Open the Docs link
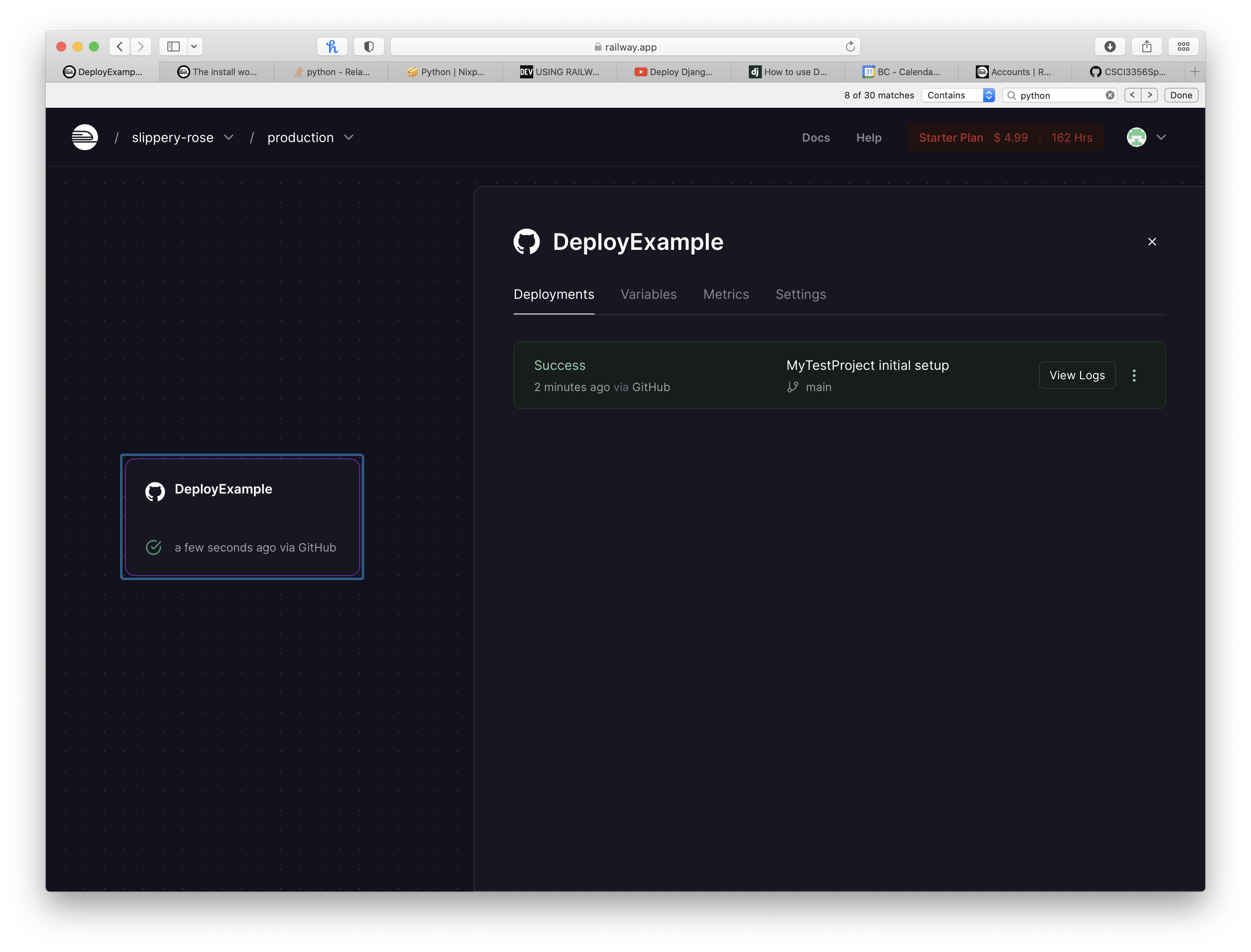The height and width of the screenshot is (952, 1251). [815, 138]
